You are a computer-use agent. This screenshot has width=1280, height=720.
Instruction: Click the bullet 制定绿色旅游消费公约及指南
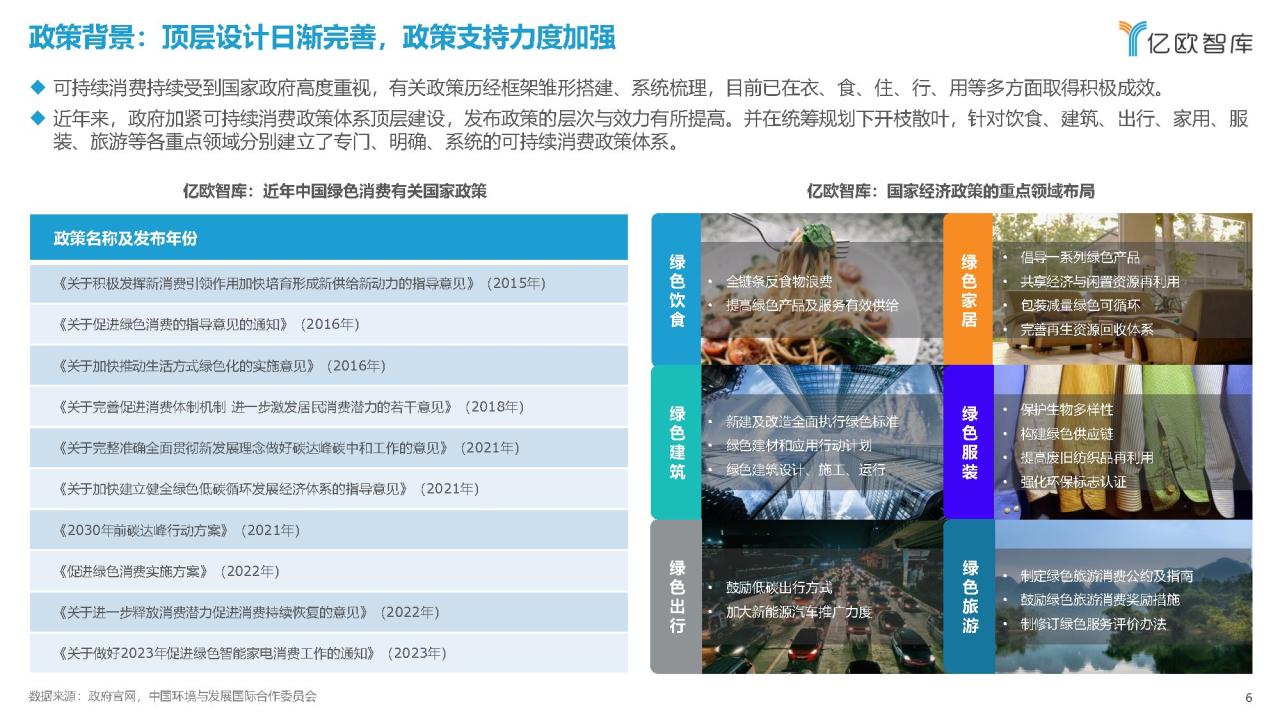tap(1106, 576)
